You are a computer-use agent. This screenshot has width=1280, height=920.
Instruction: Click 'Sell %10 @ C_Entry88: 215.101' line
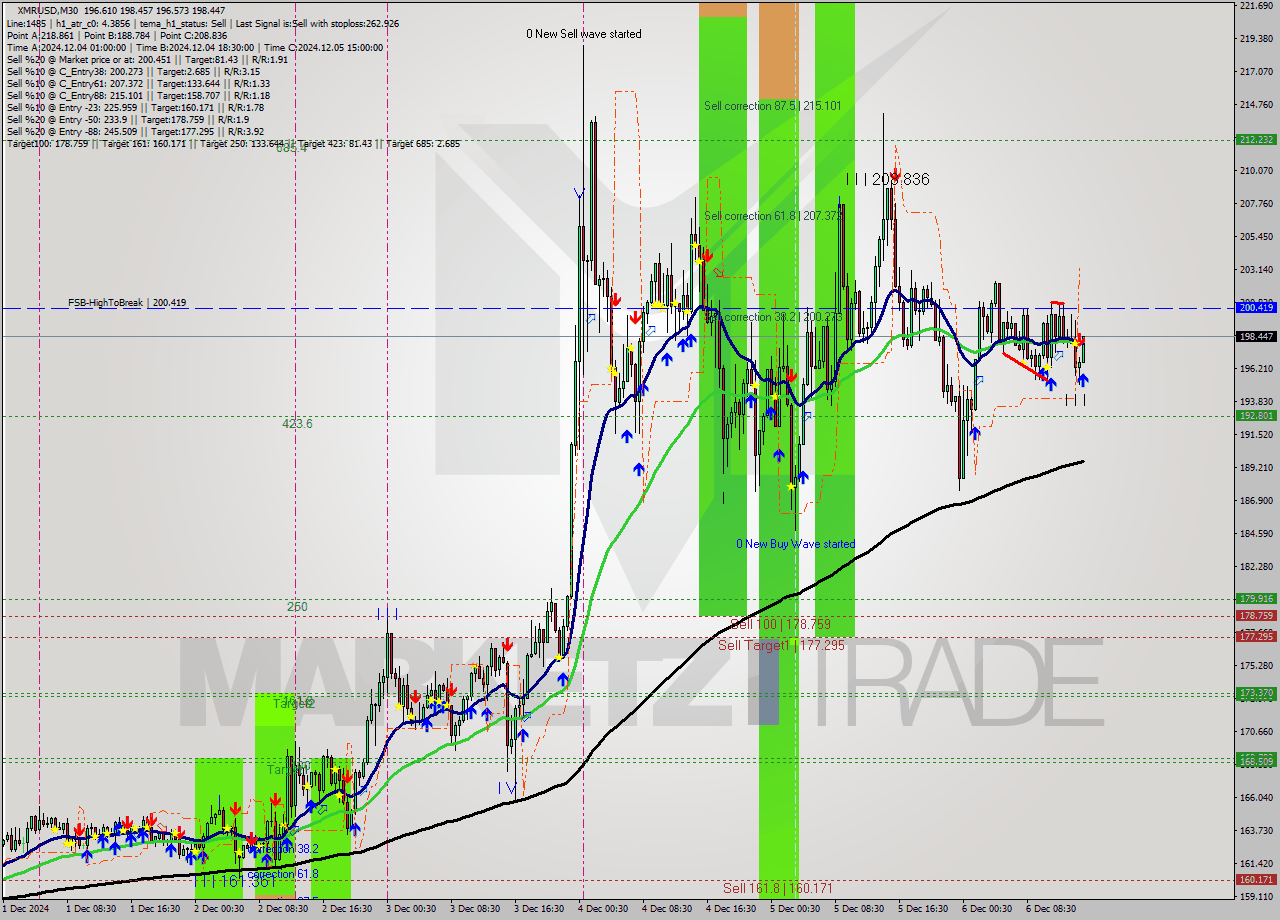[138, 96]
